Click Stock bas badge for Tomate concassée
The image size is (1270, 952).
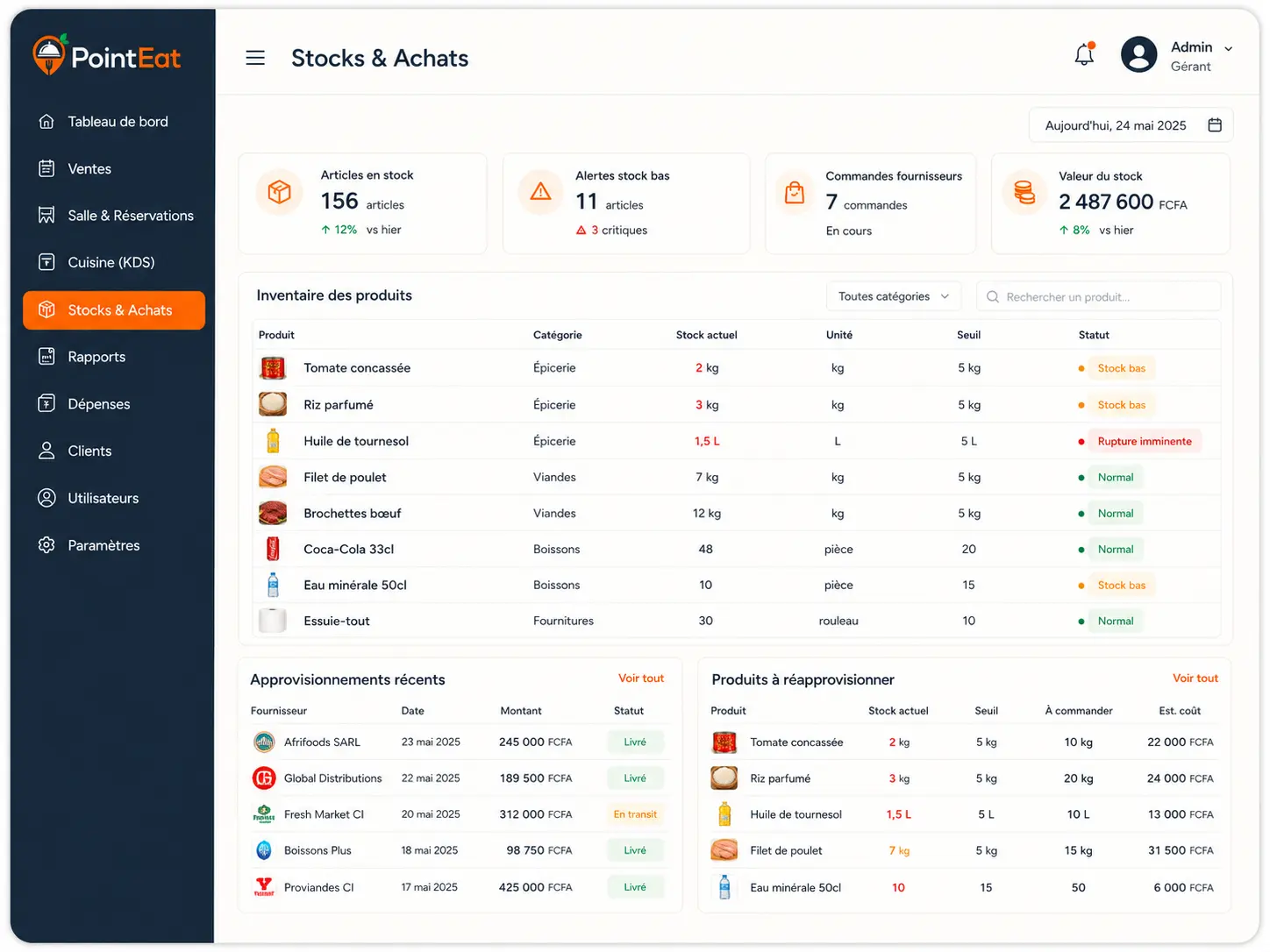(1121, 368)
